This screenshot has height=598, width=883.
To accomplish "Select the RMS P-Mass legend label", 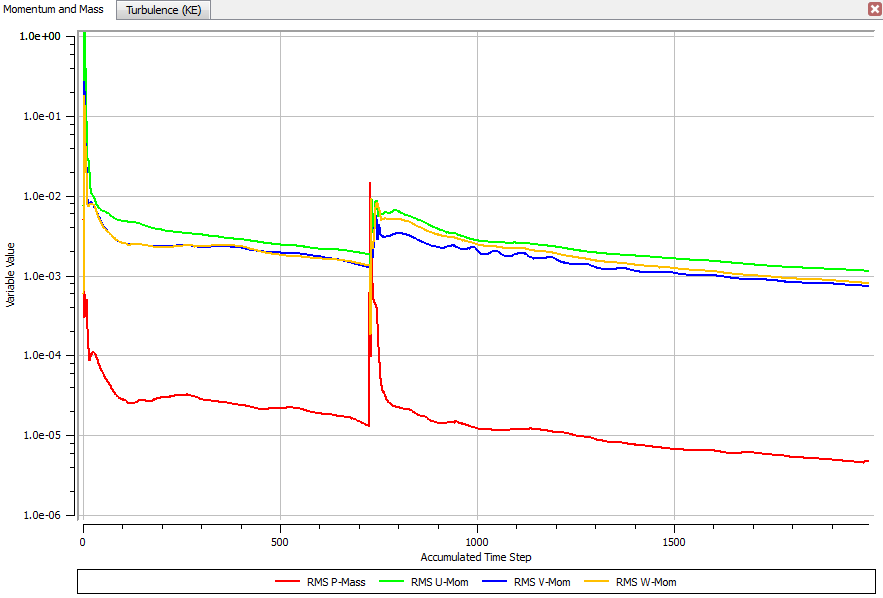I will [x=338, y=582].
